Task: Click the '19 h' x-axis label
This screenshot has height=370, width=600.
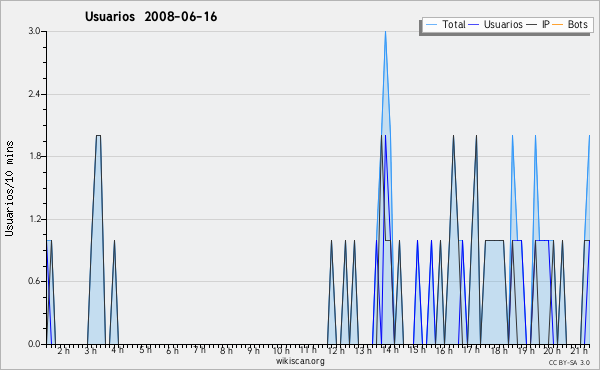Action: click(527, 351)
